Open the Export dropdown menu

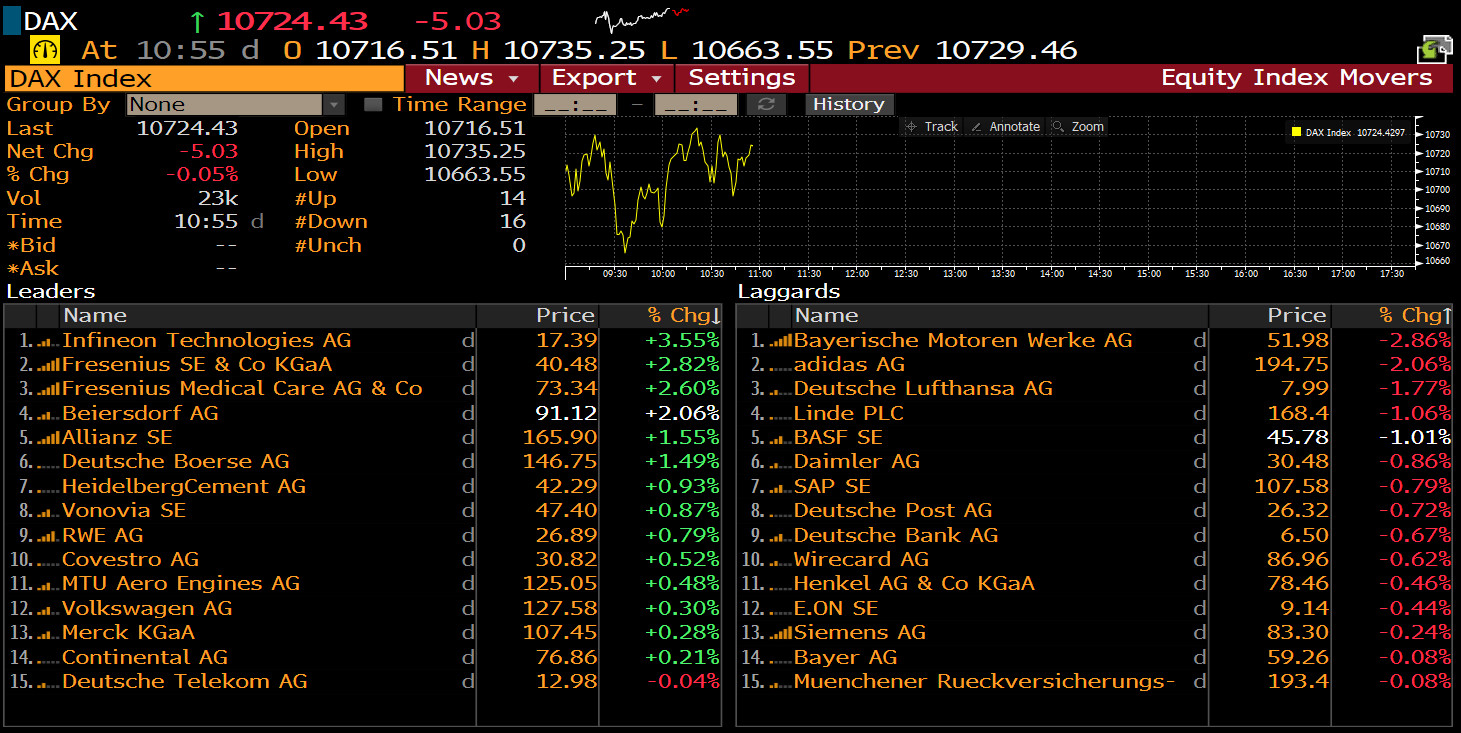(x=607, y=78)
